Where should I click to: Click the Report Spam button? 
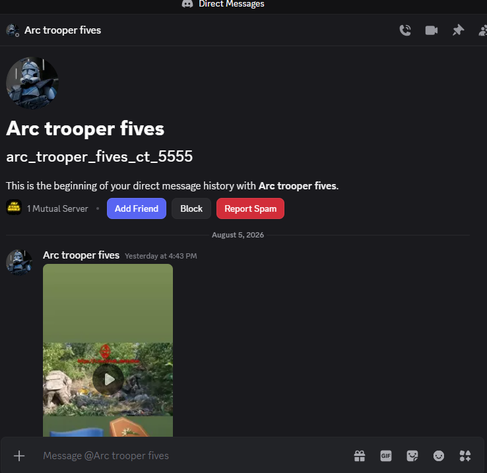pyautogui.click(x=250, y=209)
